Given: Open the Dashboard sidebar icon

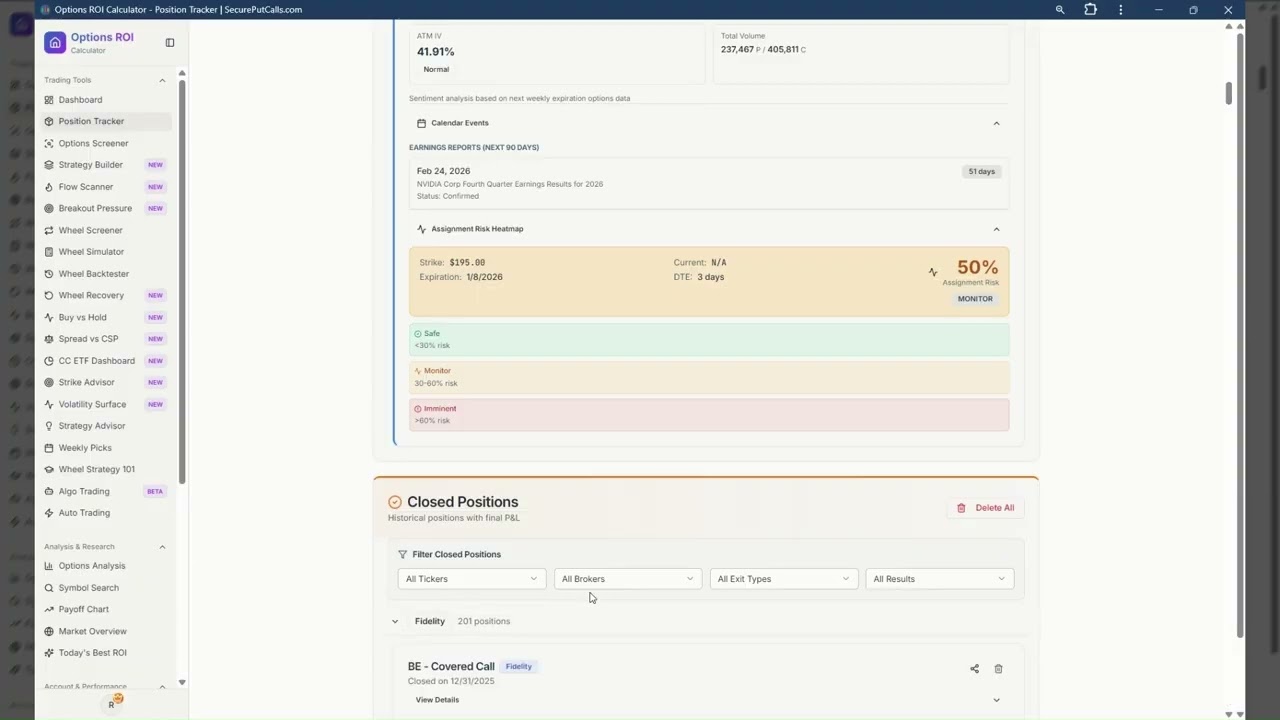Looking at the screenshot, I should 49,100.
